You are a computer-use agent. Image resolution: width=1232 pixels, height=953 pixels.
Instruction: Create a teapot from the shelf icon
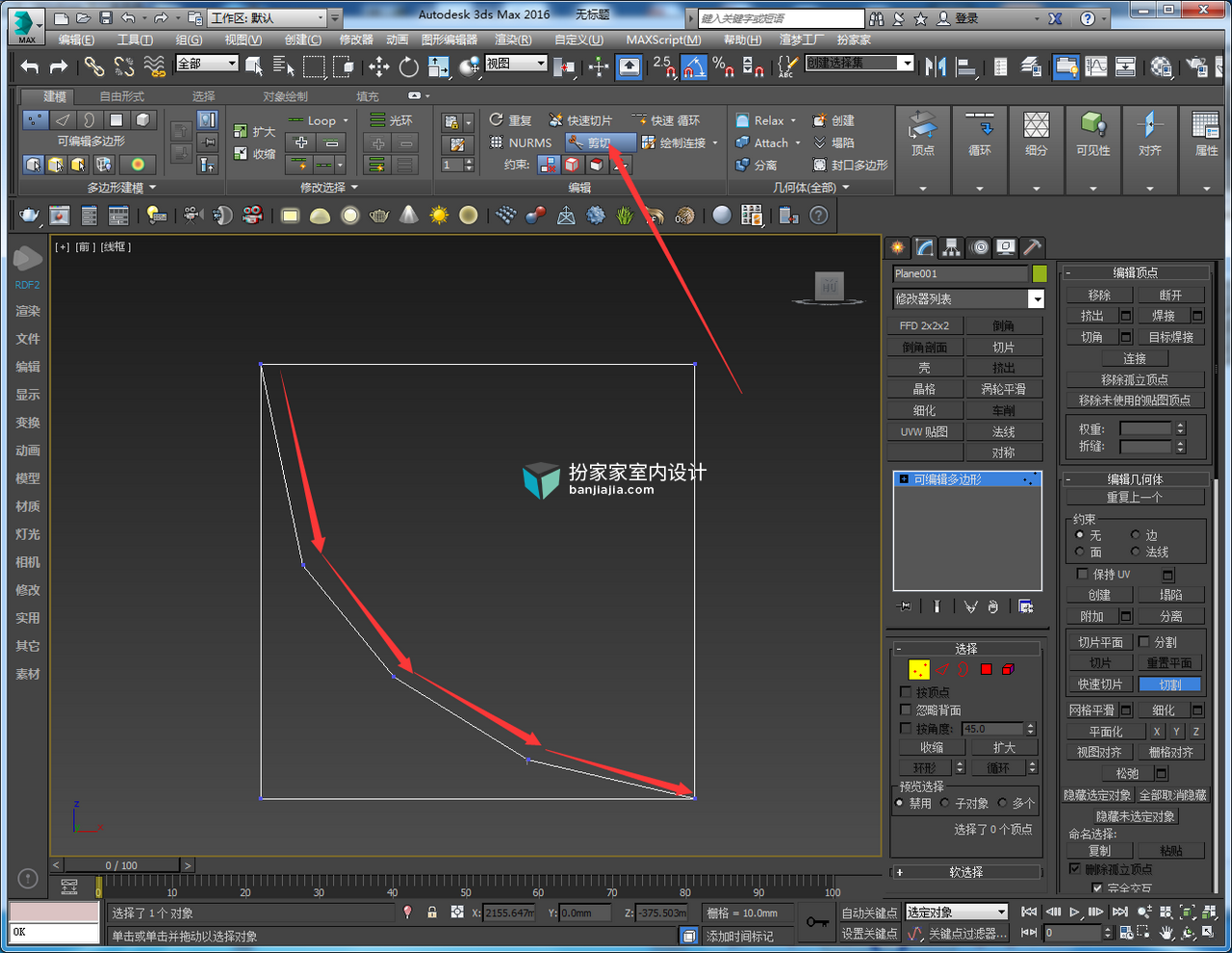pos(29,216)
